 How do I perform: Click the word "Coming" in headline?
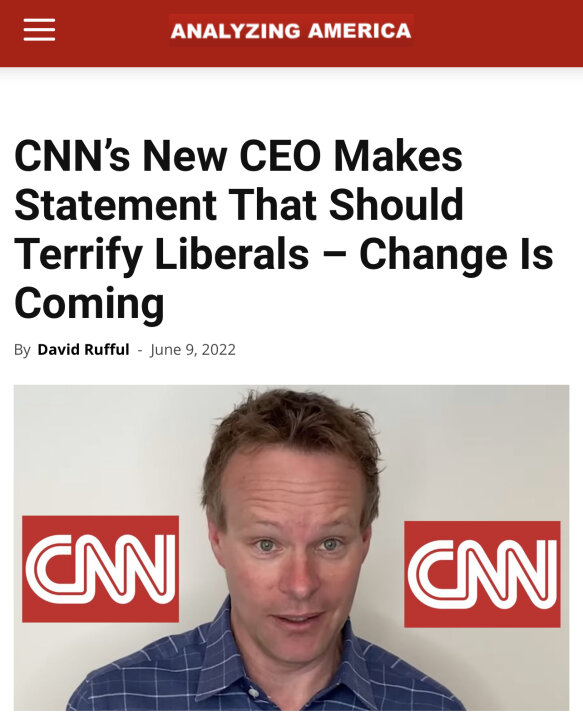coord(90,303)
